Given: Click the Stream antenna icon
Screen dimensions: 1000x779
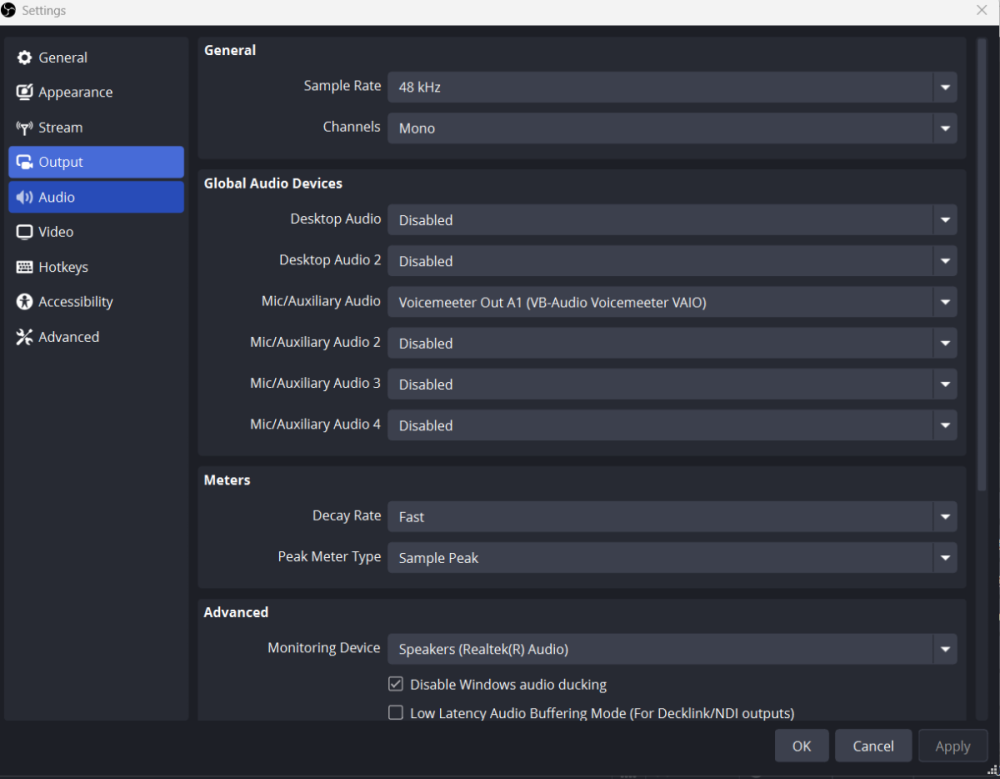Looking at the screenshot, I should tap(24, 127).
